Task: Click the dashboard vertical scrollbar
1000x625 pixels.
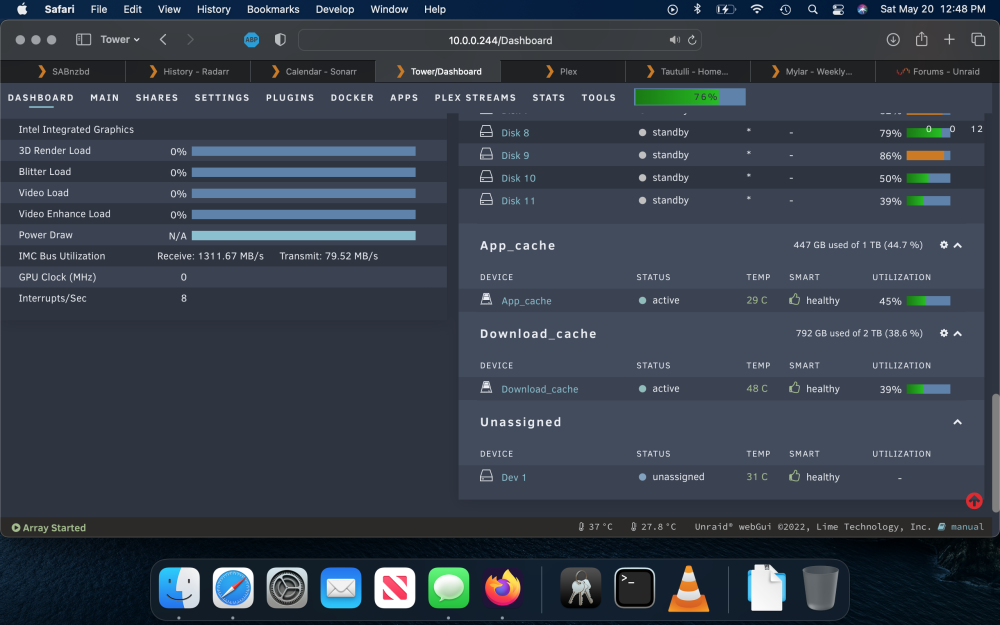Action: [995, 452]
